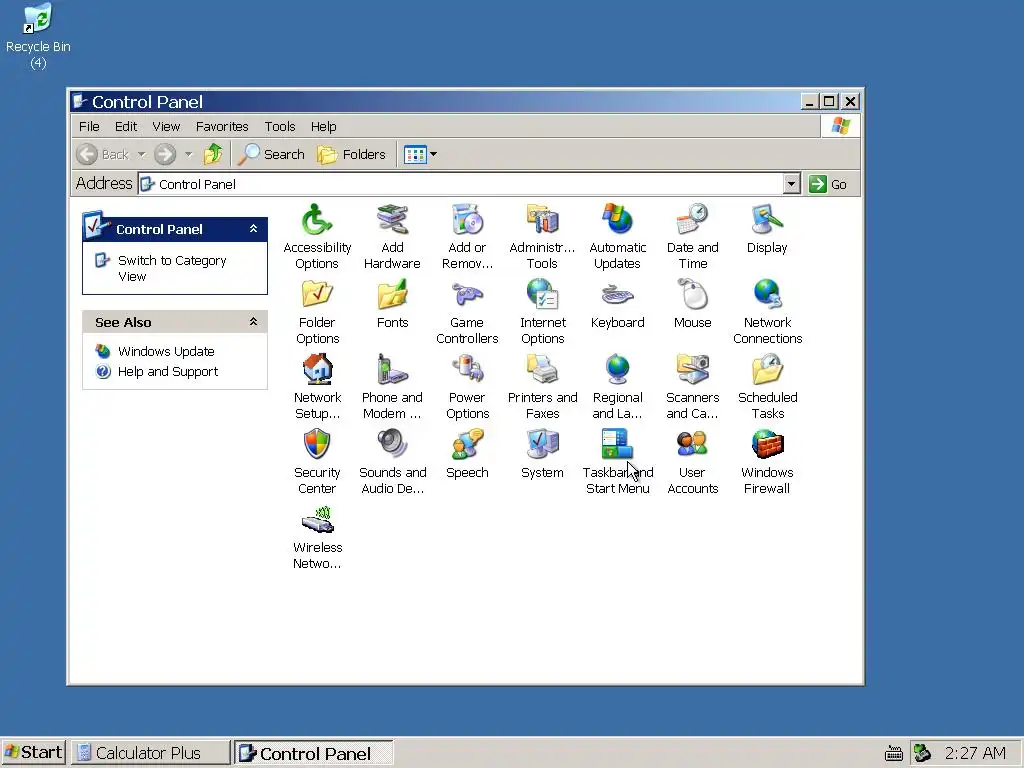Open the File menu

click(89, 127)
